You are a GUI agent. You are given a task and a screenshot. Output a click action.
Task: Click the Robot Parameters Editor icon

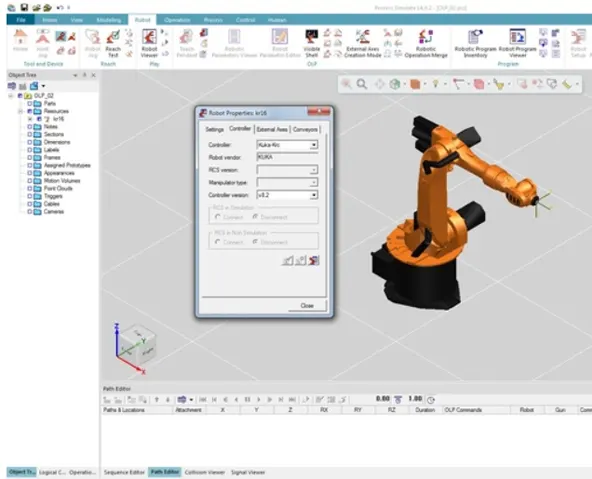[x=280, y=43]
